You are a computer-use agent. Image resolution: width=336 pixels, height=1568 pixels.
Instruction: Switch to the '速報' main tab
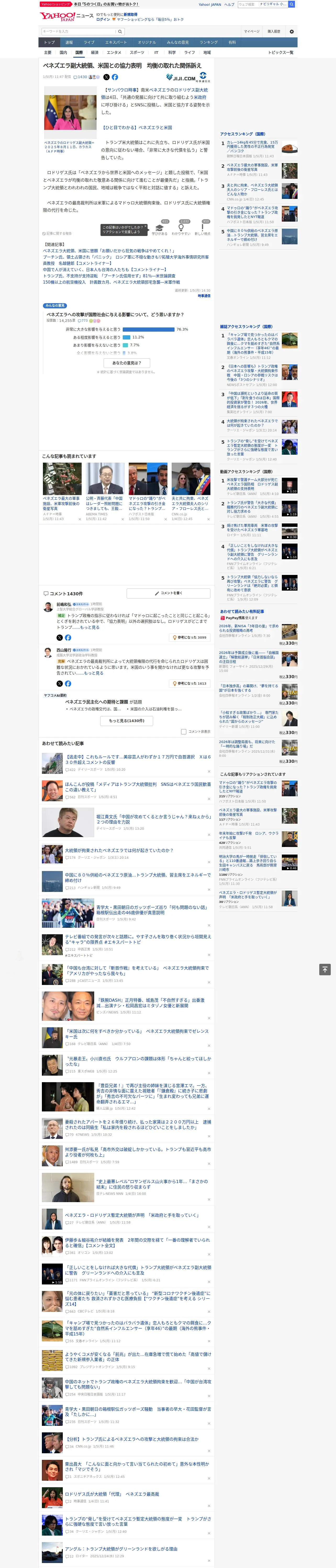point(69,43)
